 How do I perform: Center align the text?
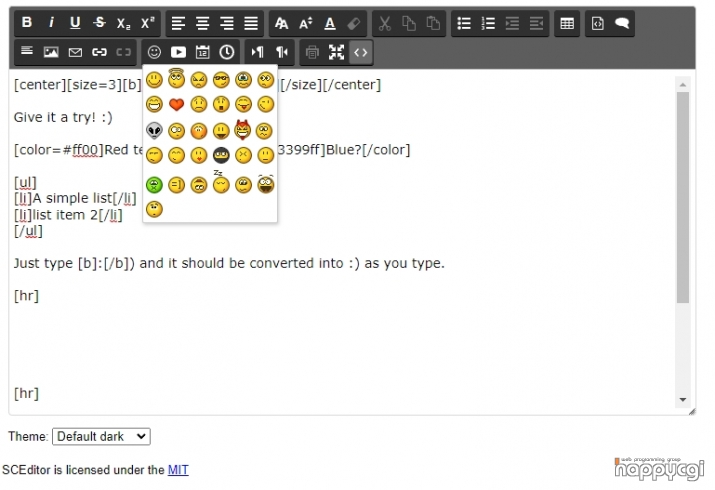click(202, 23)
